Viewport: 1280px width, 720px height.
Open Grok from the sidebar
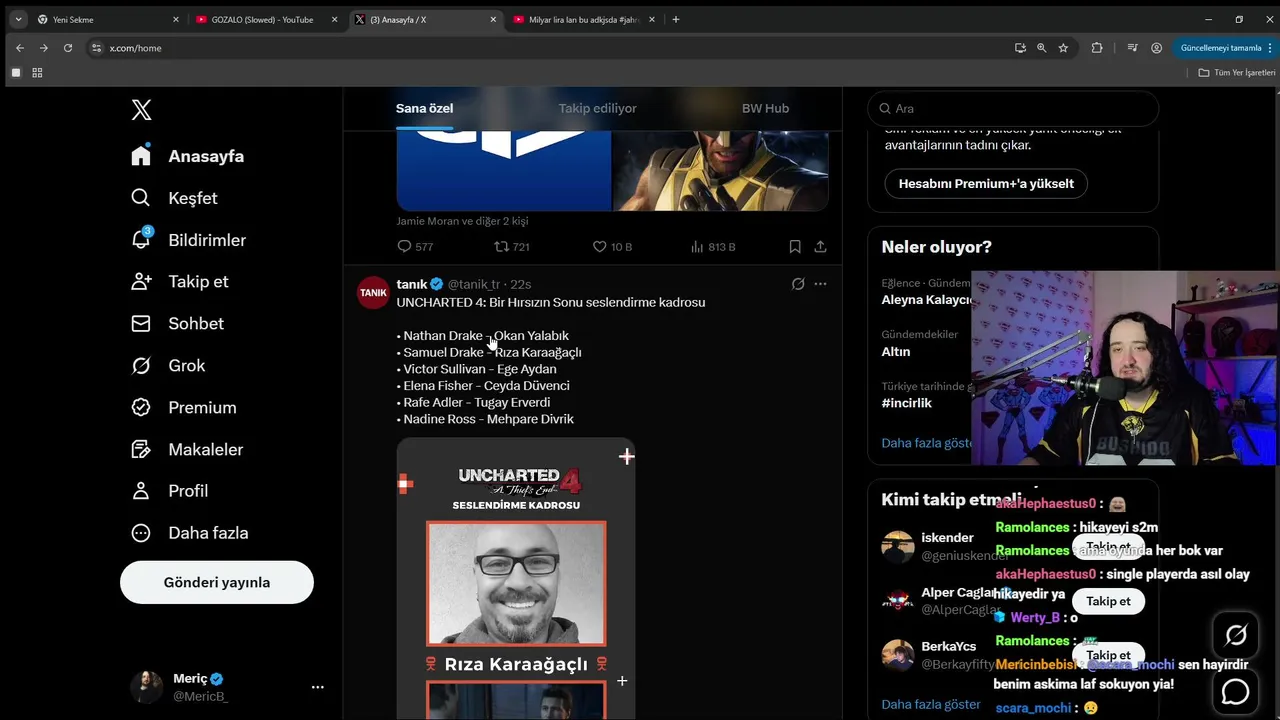168,365
